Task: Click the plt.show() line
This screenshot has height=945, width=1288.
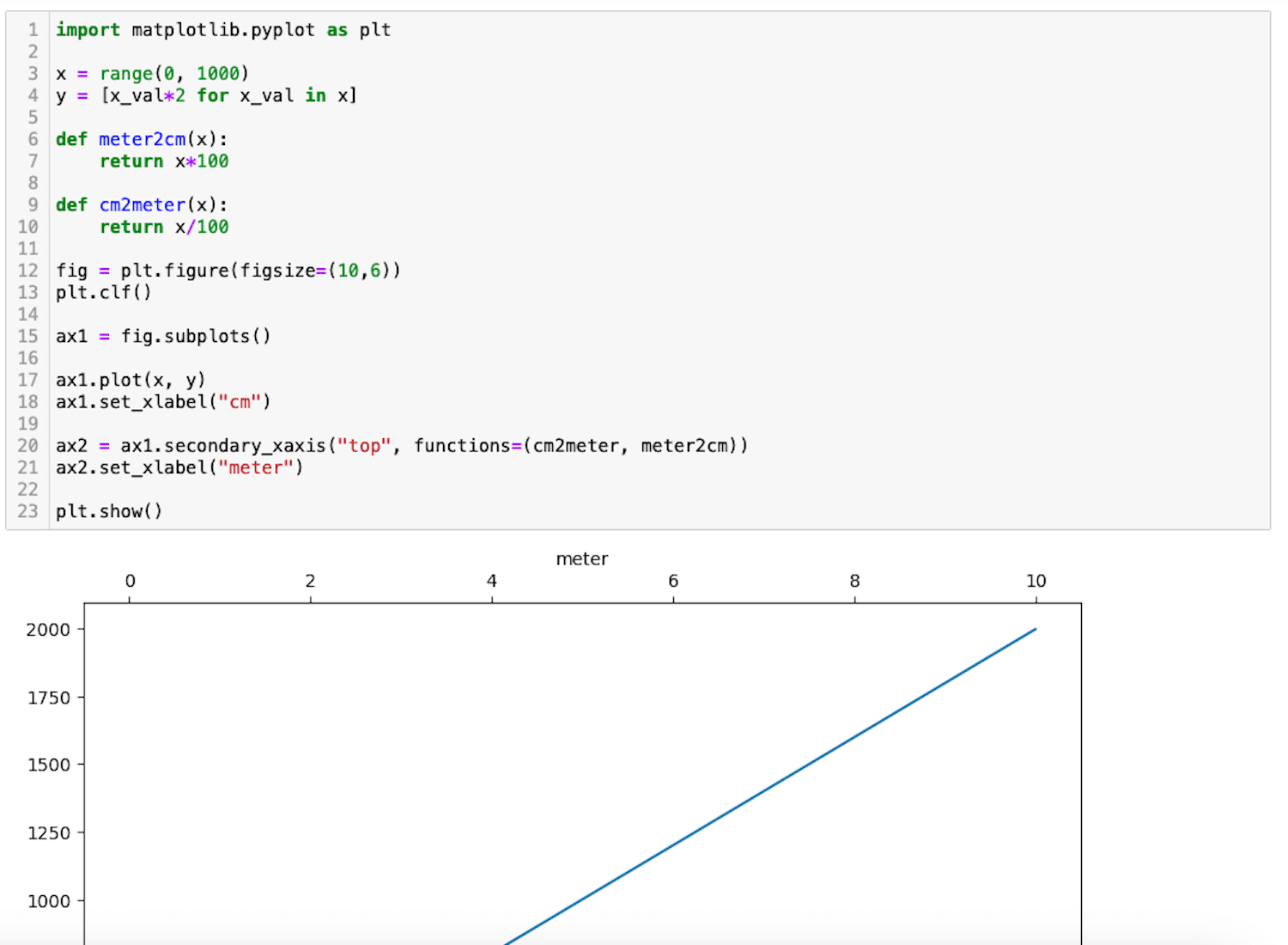Action: [109, 512]
